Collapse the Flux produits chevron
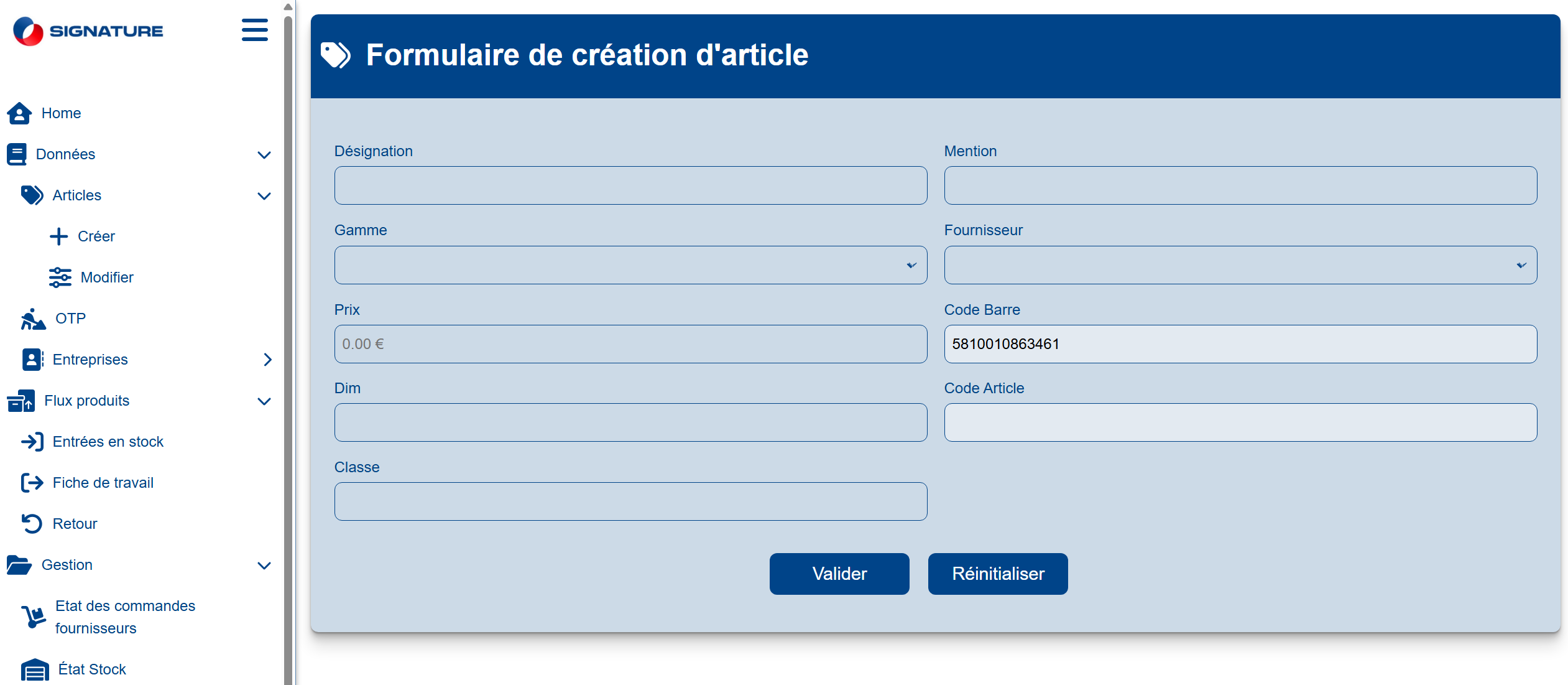The image size is (1568, 685). 264,401
